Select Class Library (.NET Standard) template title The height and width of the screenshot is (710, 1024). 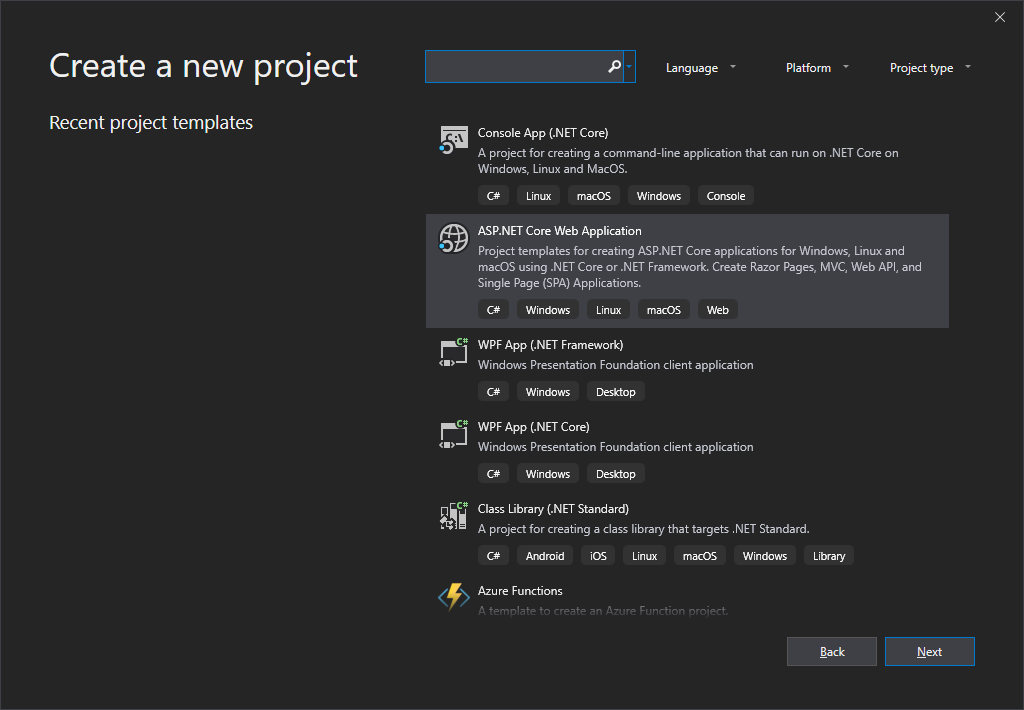(553, 509)
